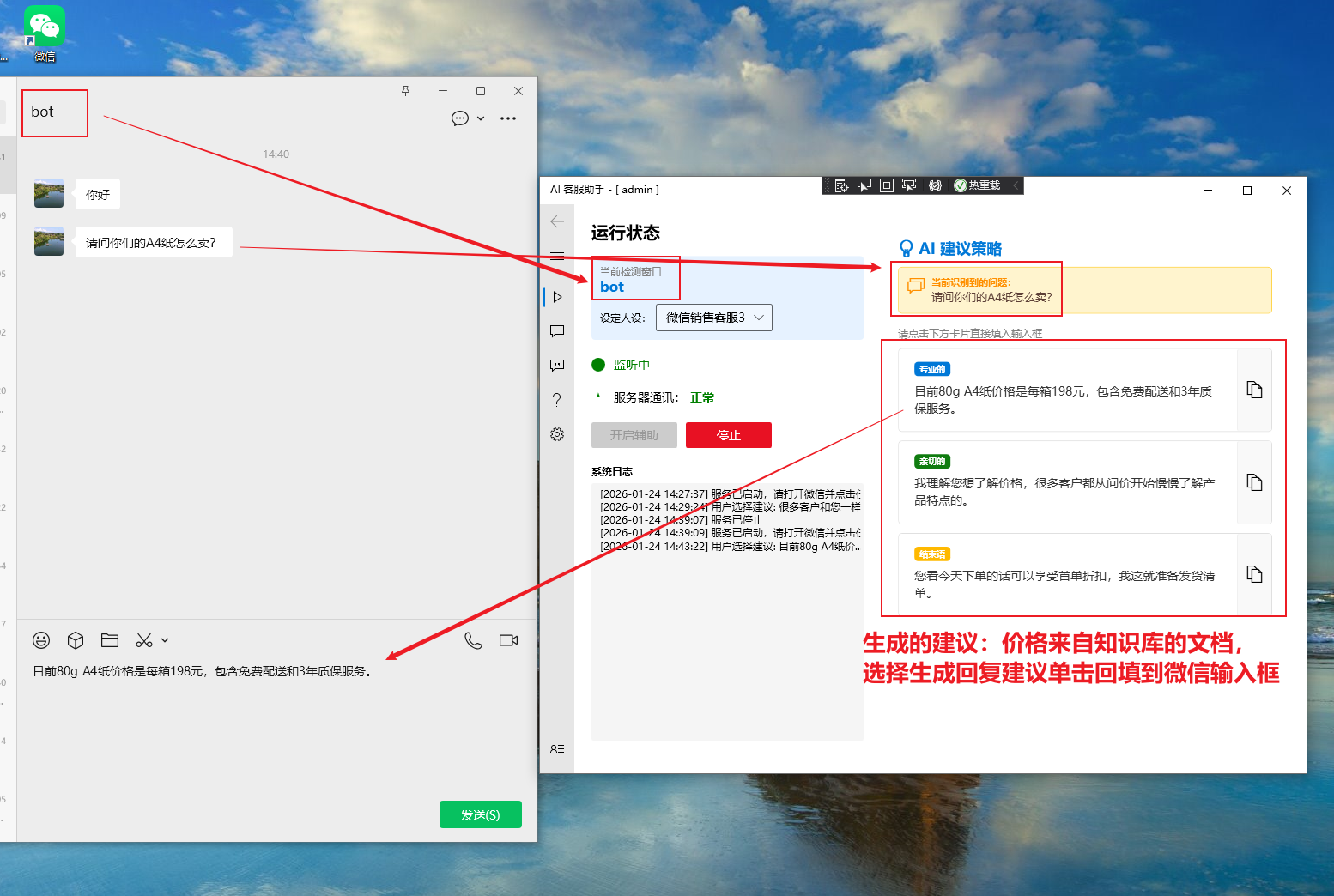Click the 热重载 hot reload indicator
Screen dimensions: 1334x896
point(977,185)
